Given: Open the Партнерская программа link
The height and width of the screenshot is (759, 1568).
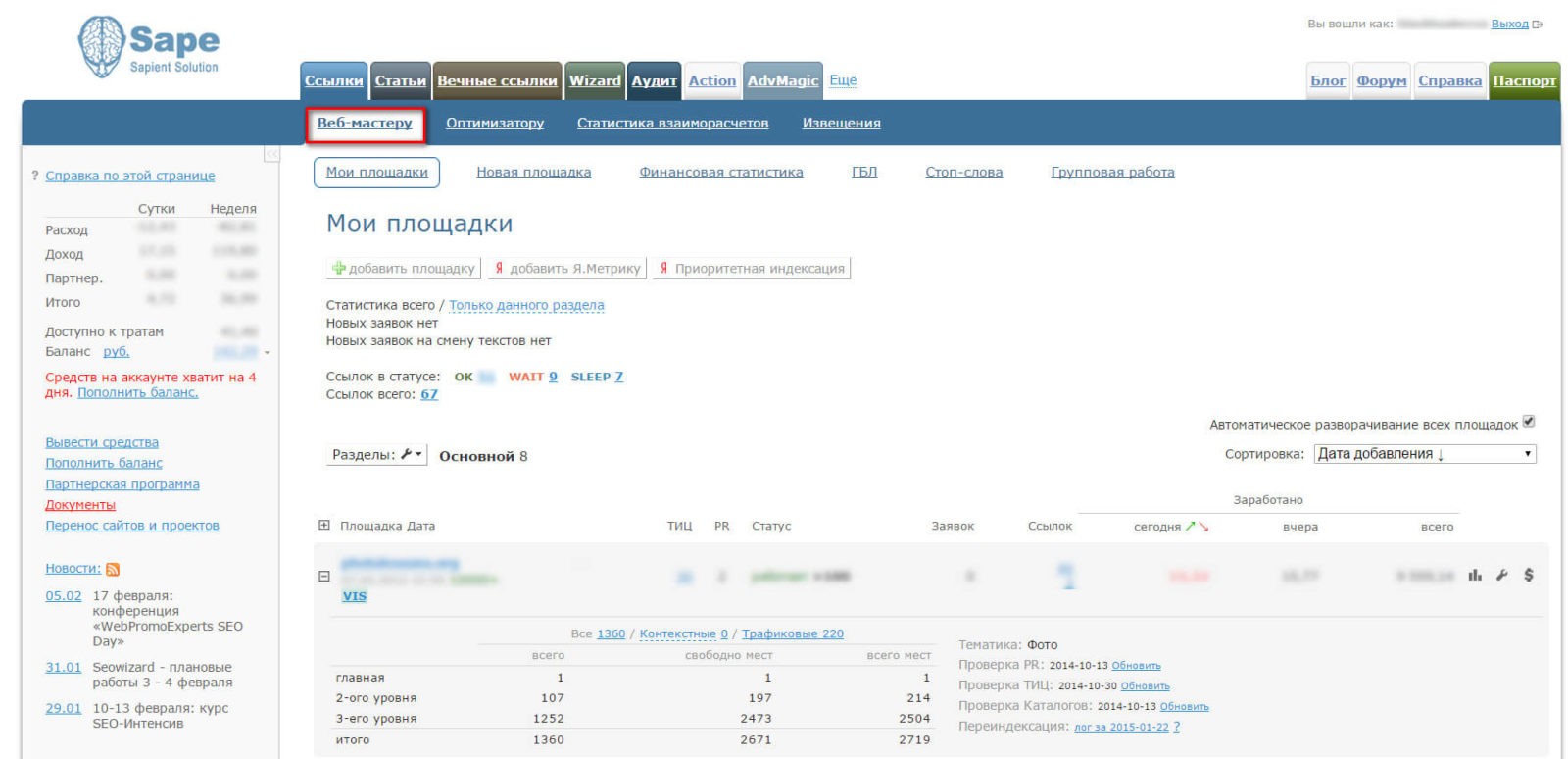Looking at the screenshot, I should point(122,484).
